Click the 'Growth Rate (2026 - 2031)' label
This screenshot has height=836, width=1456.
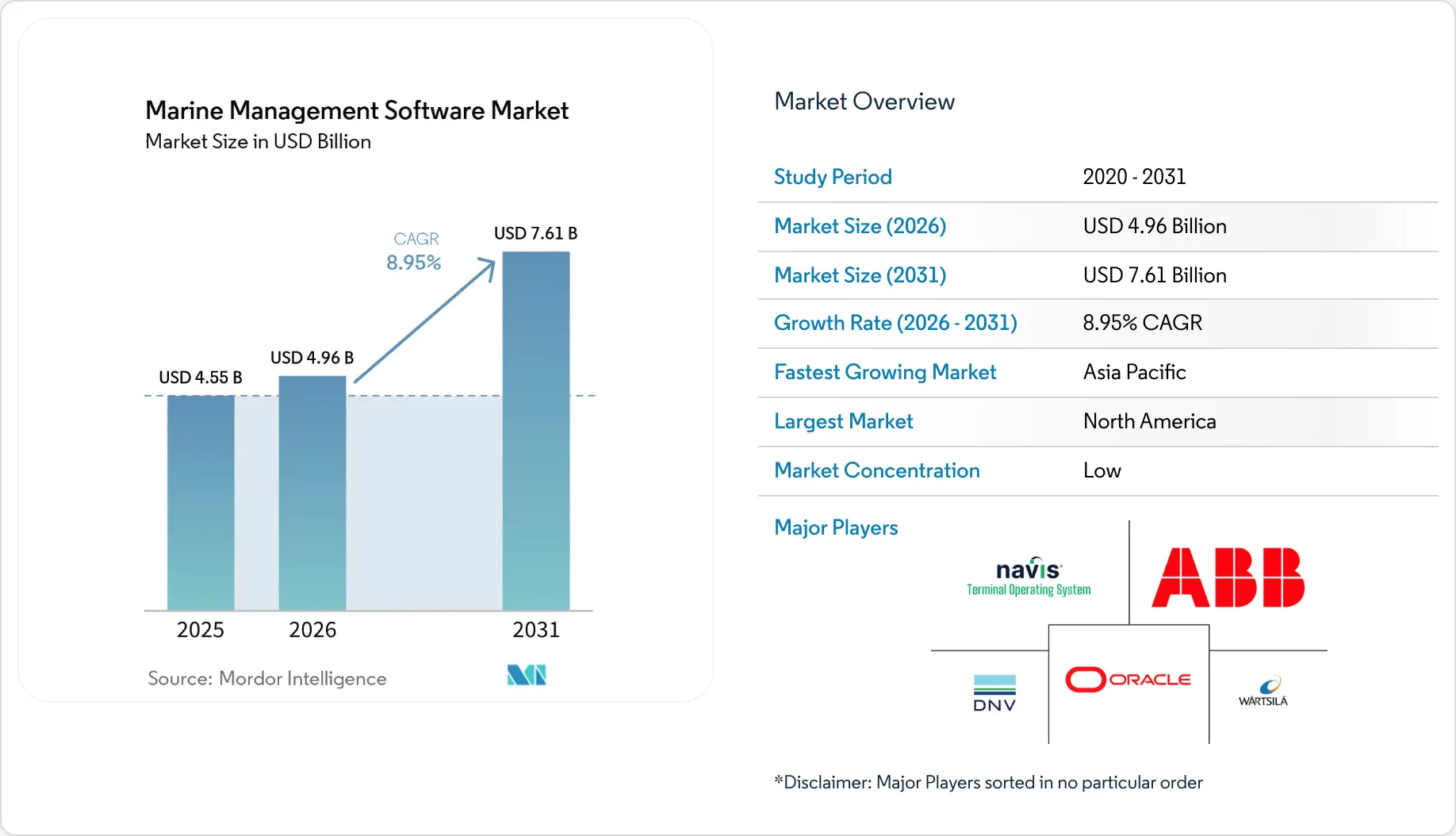pos(896,323)
